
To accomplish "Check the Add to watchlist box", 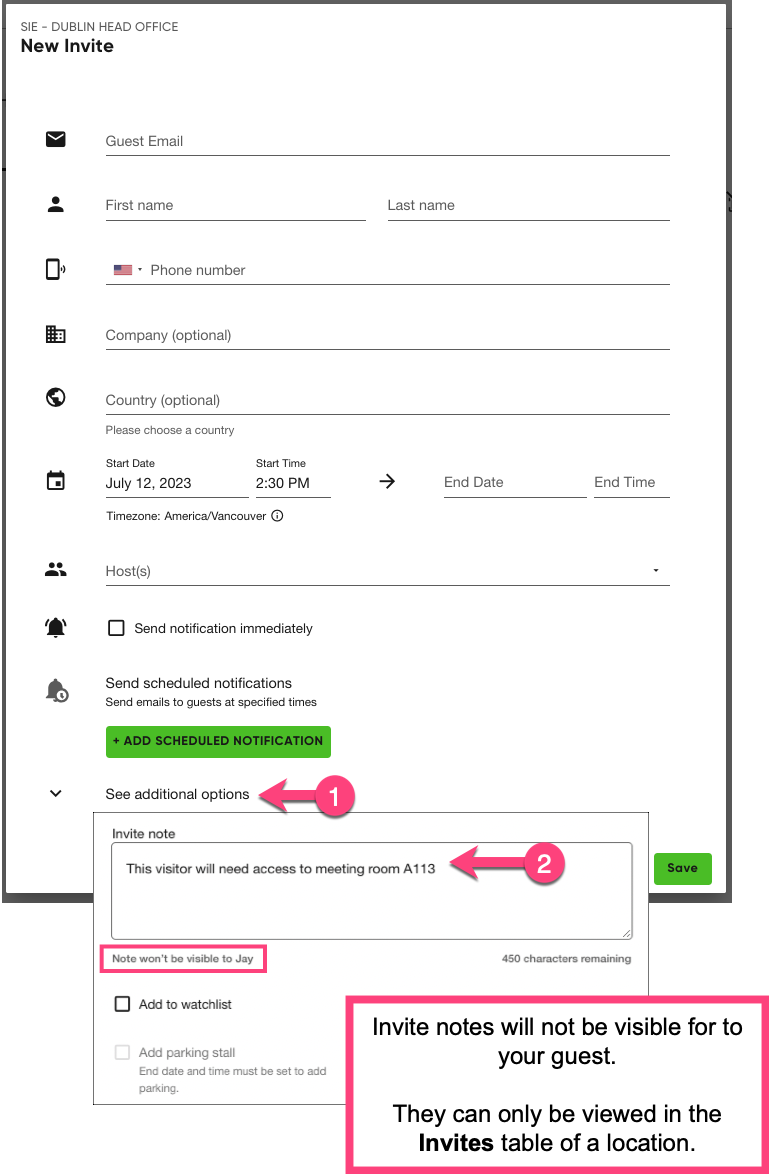I will 123,1004.
